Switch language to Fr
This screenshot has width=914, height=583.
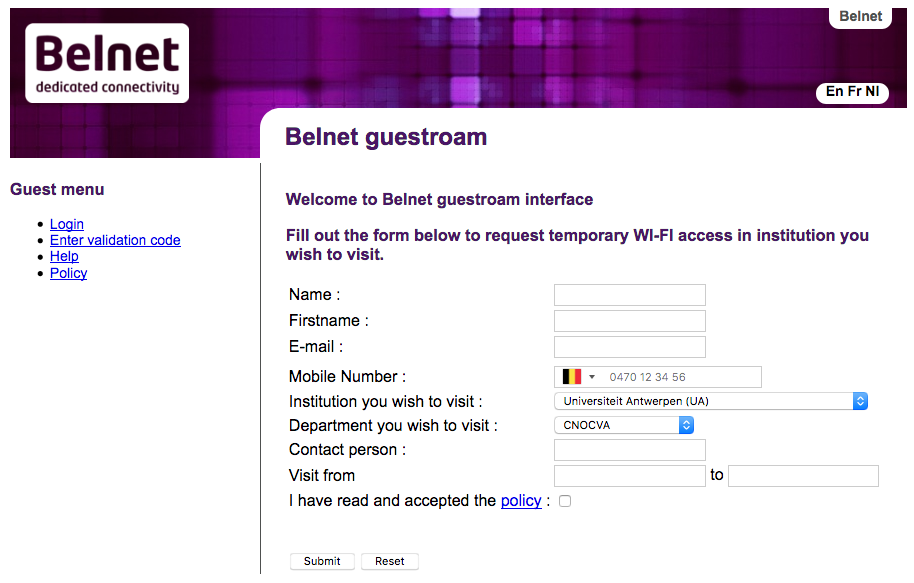point(855,92)
